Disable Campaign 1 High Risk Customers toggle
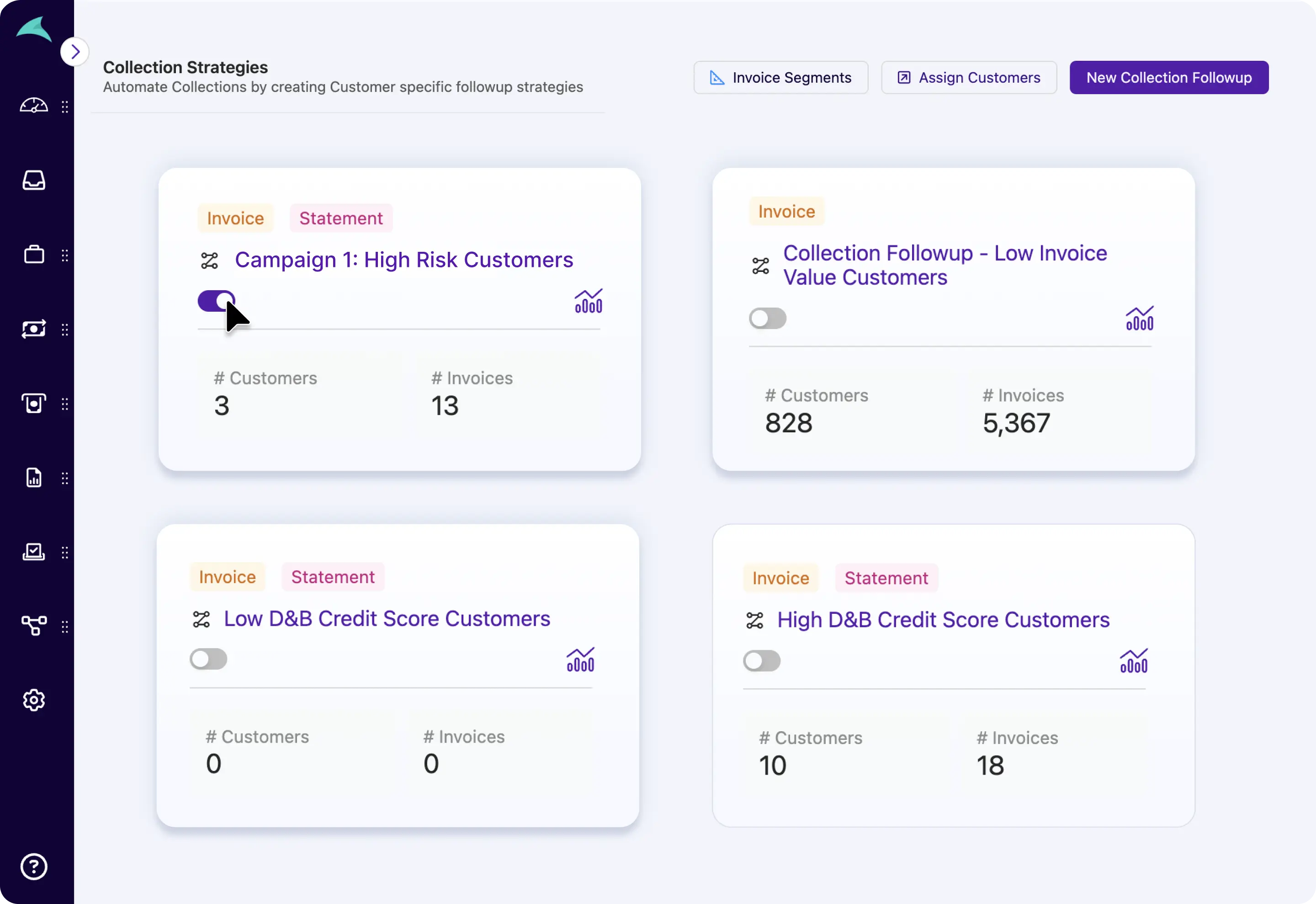Viewport: 1316px width, 904px height. click(216, 301)
